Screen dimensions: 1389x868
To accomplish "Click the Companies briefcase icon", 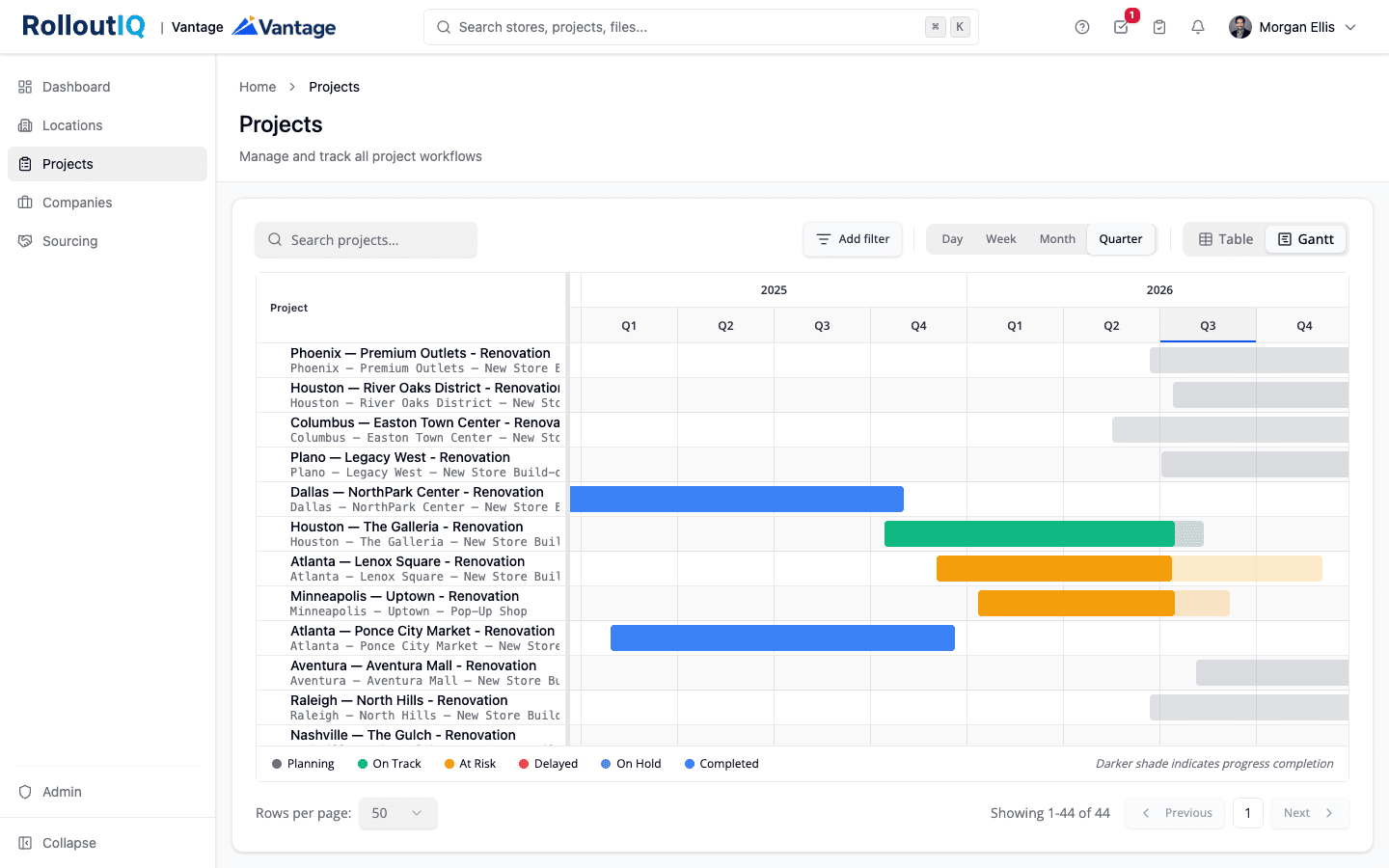I will point(25,203).
